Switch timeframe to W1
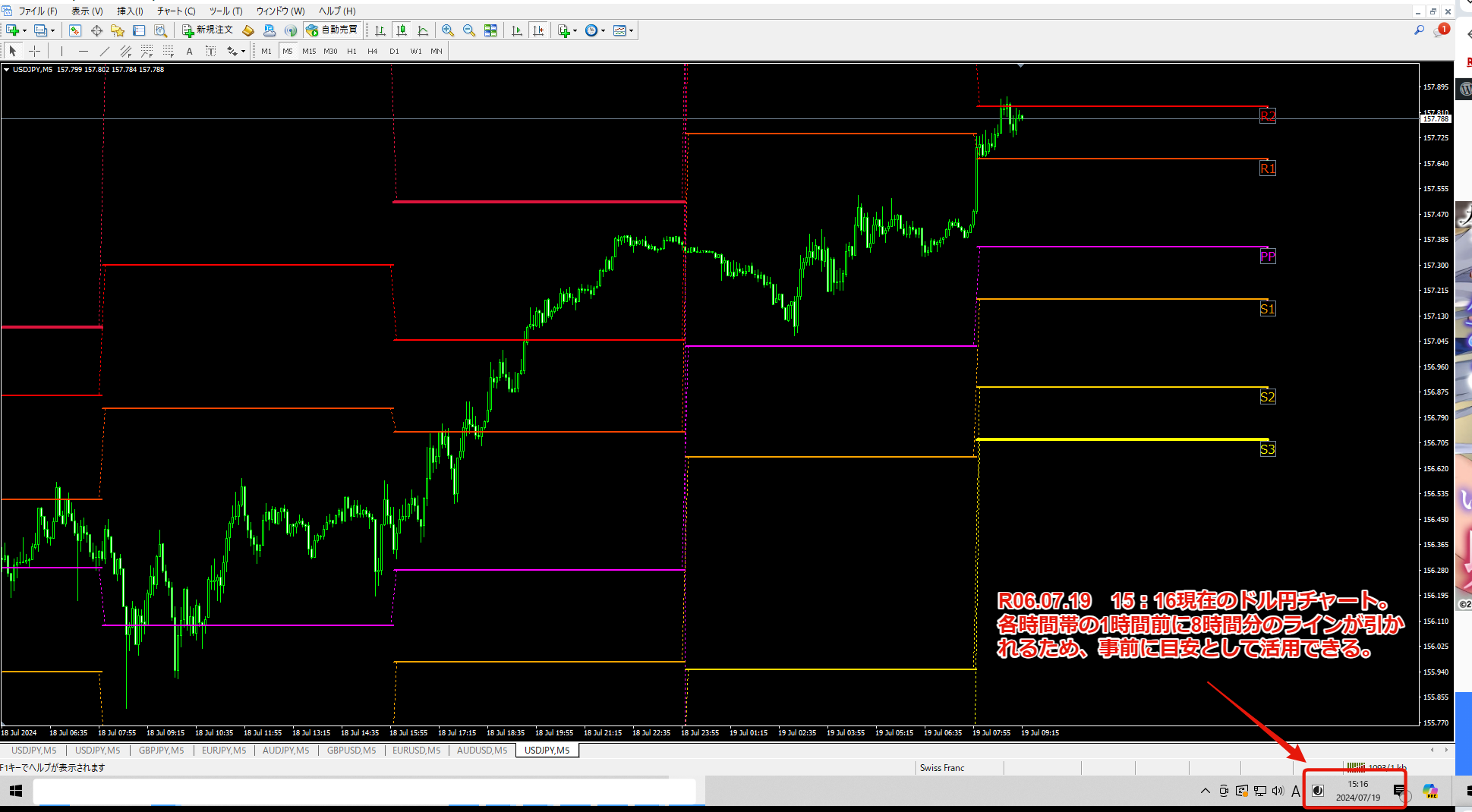The image size is (1472, 812). (x=416, y=51)
